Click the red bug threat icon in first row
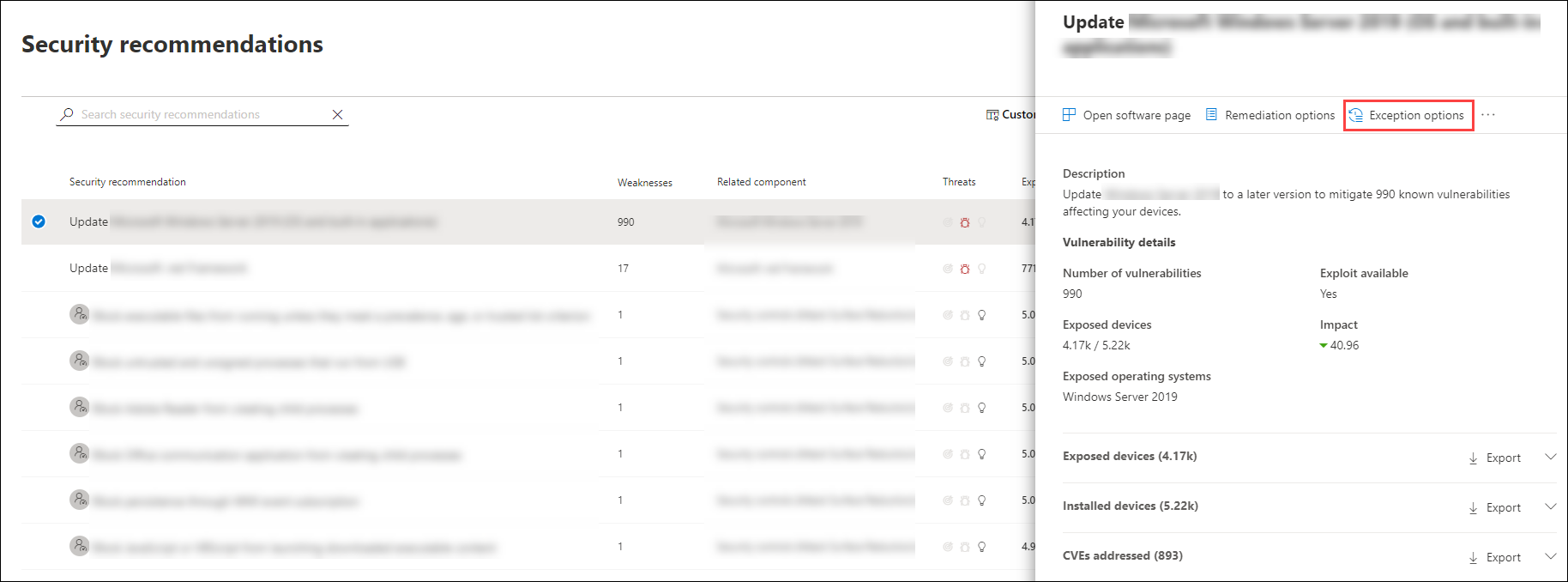Viewport: 1568px width, 582px height. [x=965, y=222]
